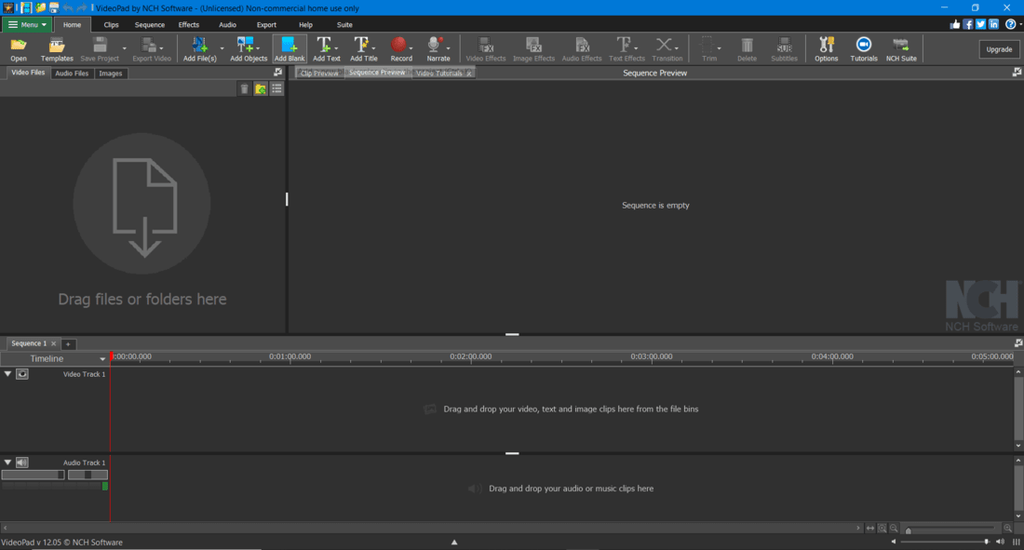Click the thumbs-up like icon
1024x550 pixels.
pos(955,24)
